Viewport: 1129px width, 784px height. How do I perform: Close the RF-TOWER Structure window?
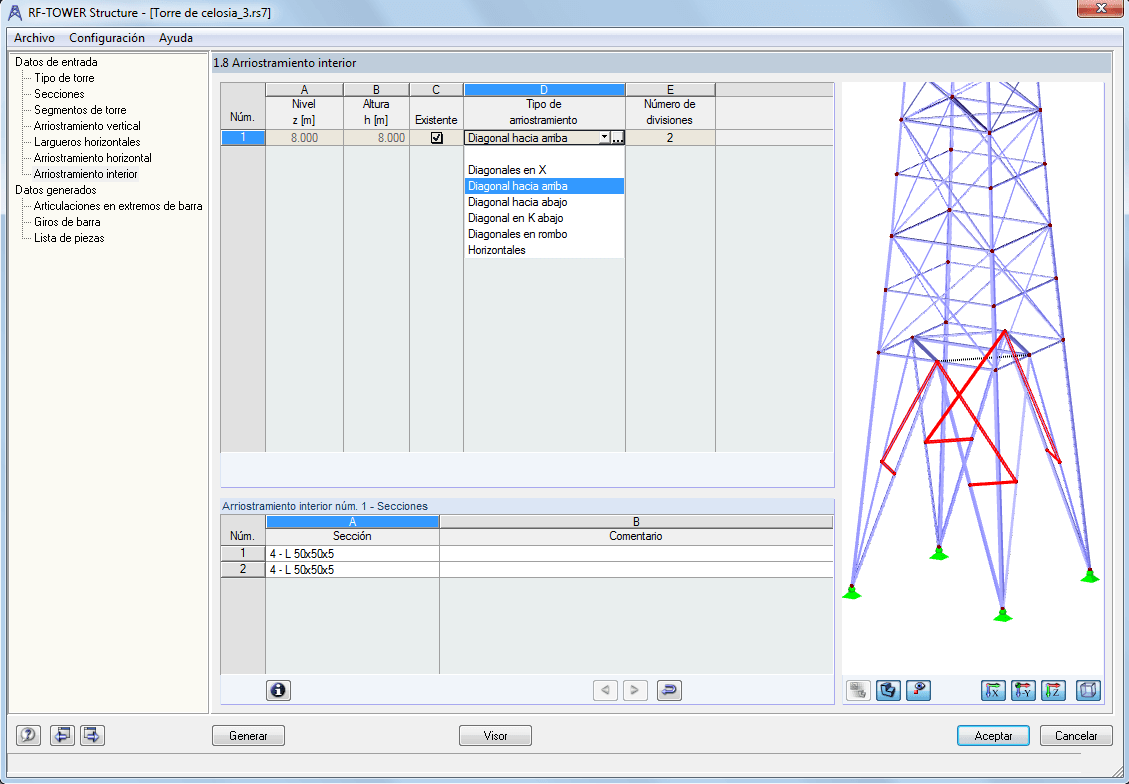(x=1099, y=9)
